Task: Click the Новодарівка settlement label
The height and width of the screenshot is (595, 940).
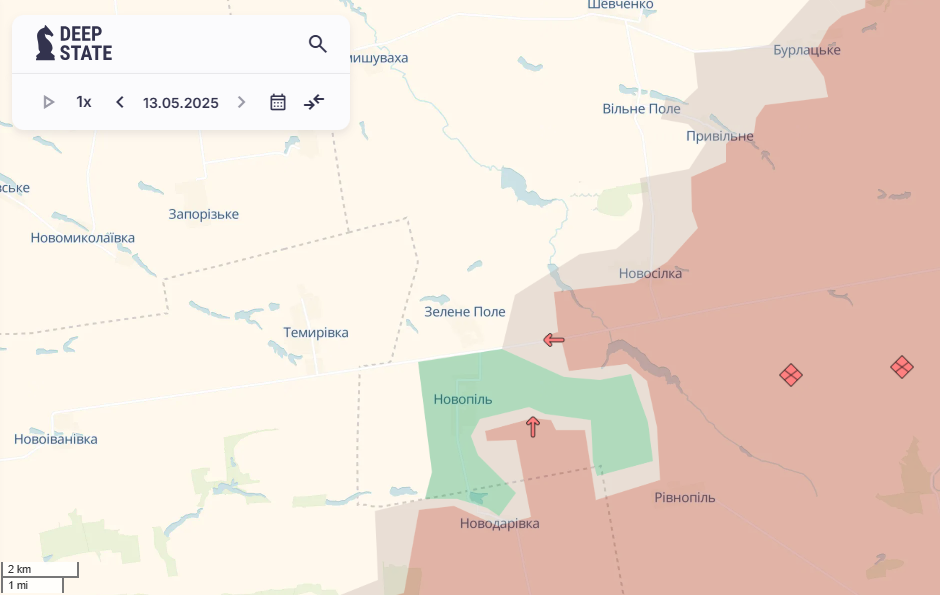Action: pos(499,523)
